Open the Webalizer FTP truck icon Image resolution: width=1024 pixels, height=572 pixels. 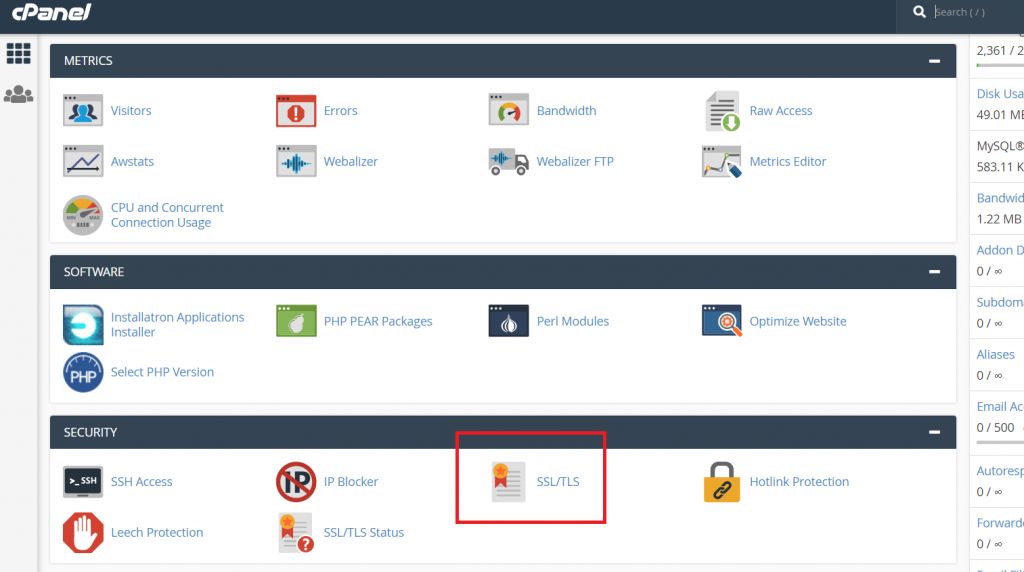(509, 161)
